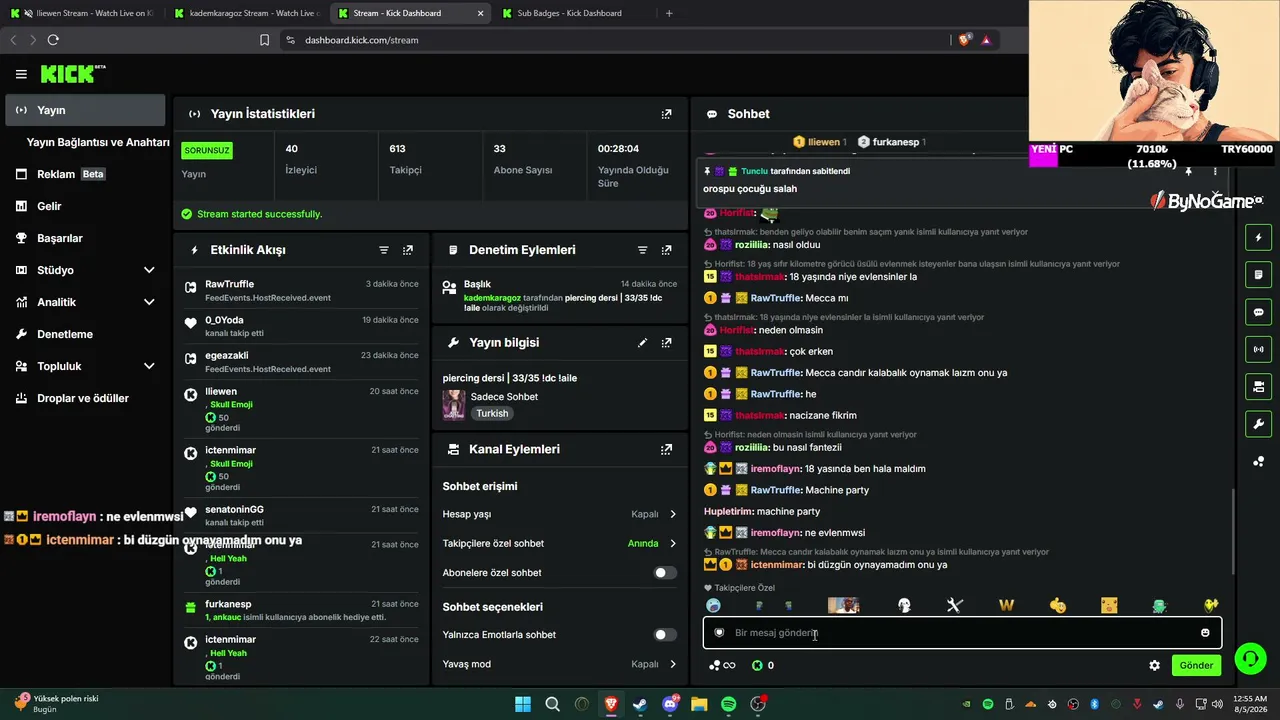
Task: Expand the Topluluk sidebar section
Action: [x=83, y=366]
